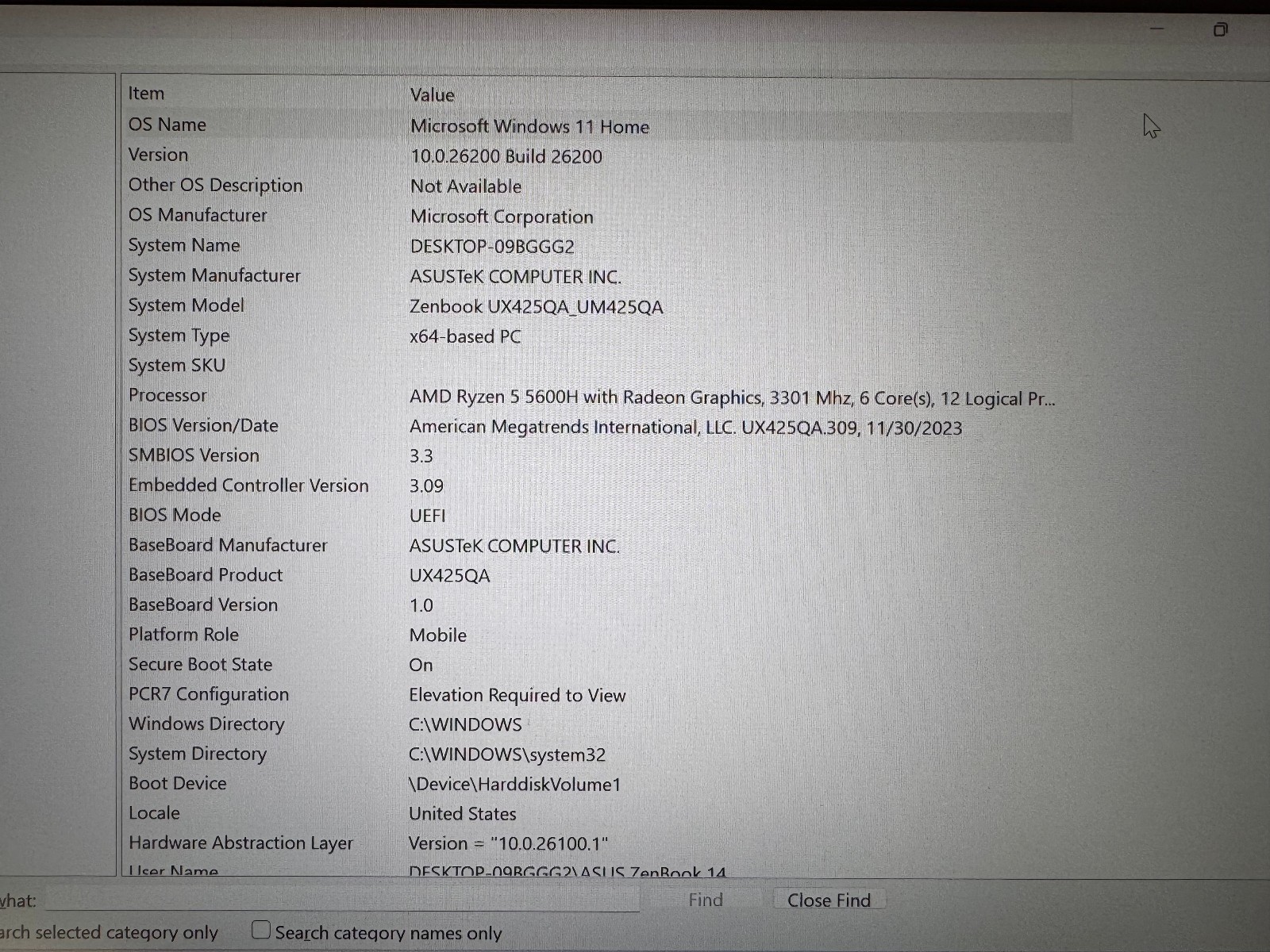Click the C:\WINDOWS\system32 value
The height and width of the screenshot is (952, 1270).
[507, 754]
